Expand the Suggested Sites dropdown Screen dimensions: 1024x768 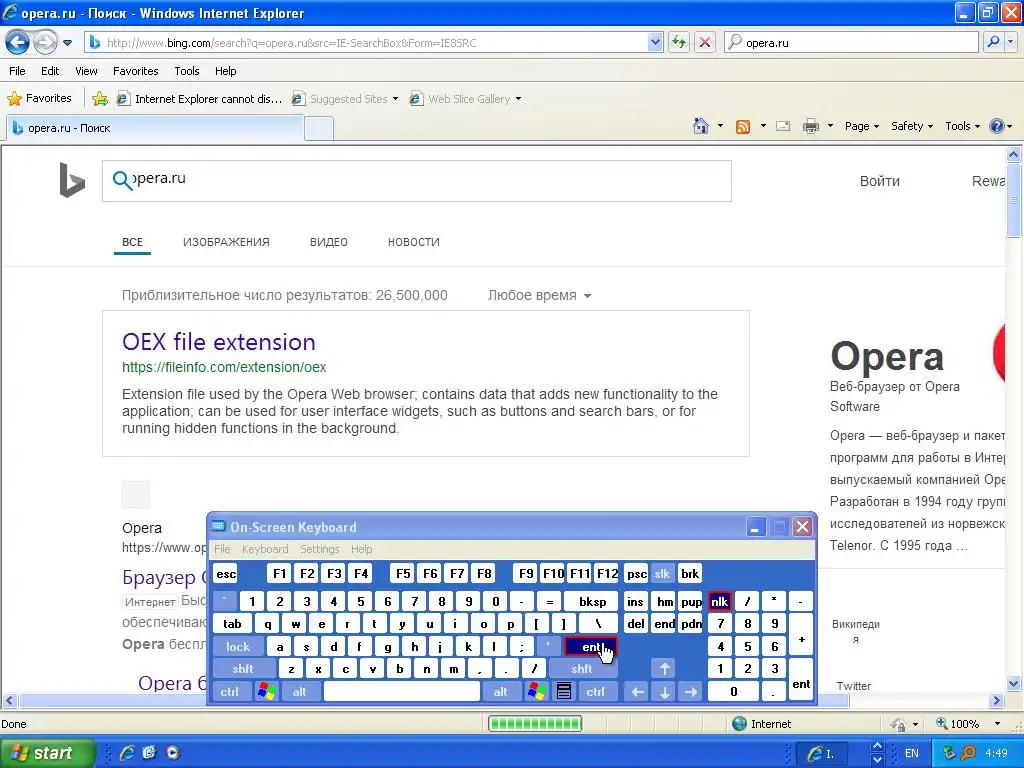point(395,99)
